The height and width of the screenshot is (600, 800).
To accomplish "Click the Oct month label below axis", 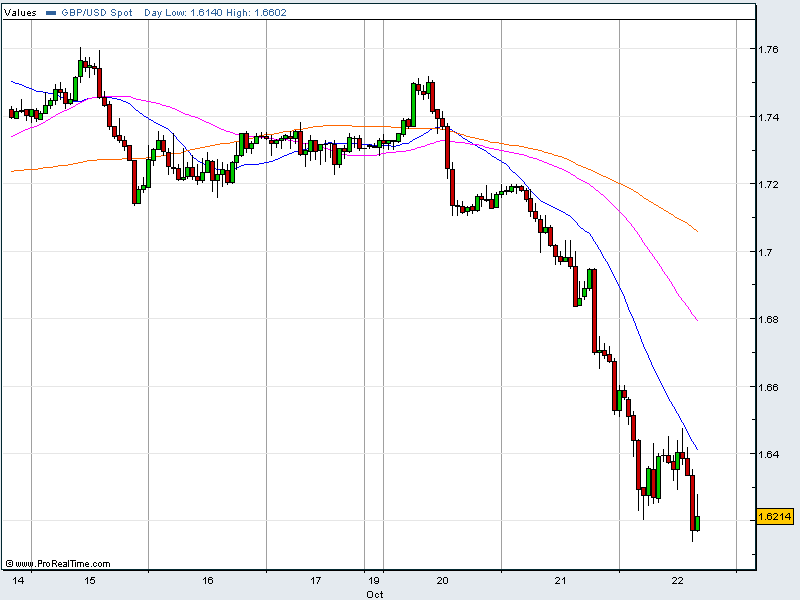I will pos(374,593).
